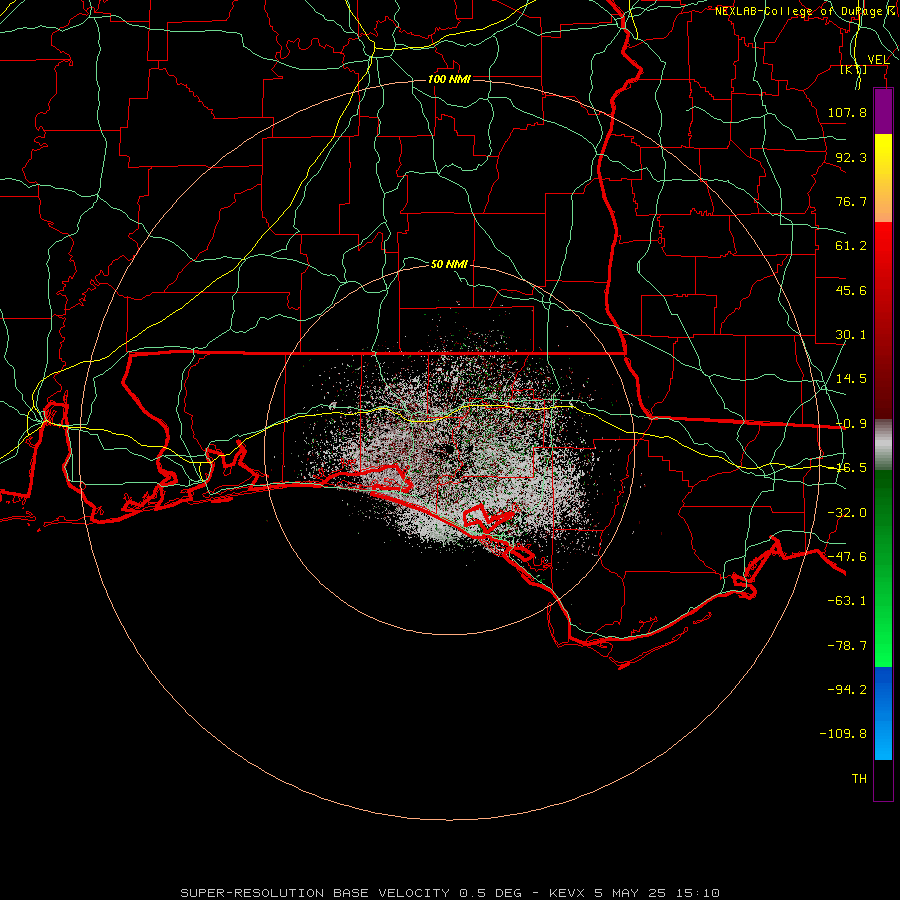Screen dimensions: 900x900
Task: Click the TH threshold label
Action: click(859, 779)
